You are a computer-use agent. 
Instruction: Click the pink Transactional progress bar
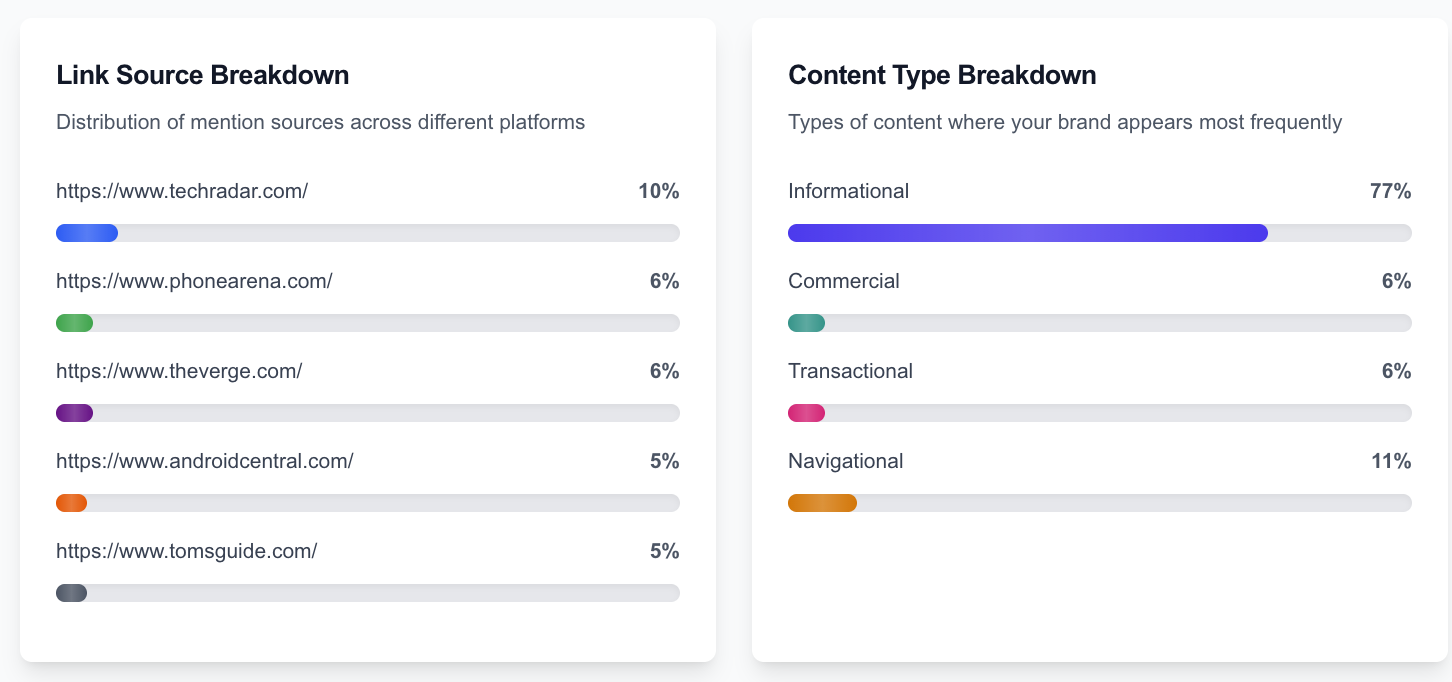point(807,413)
